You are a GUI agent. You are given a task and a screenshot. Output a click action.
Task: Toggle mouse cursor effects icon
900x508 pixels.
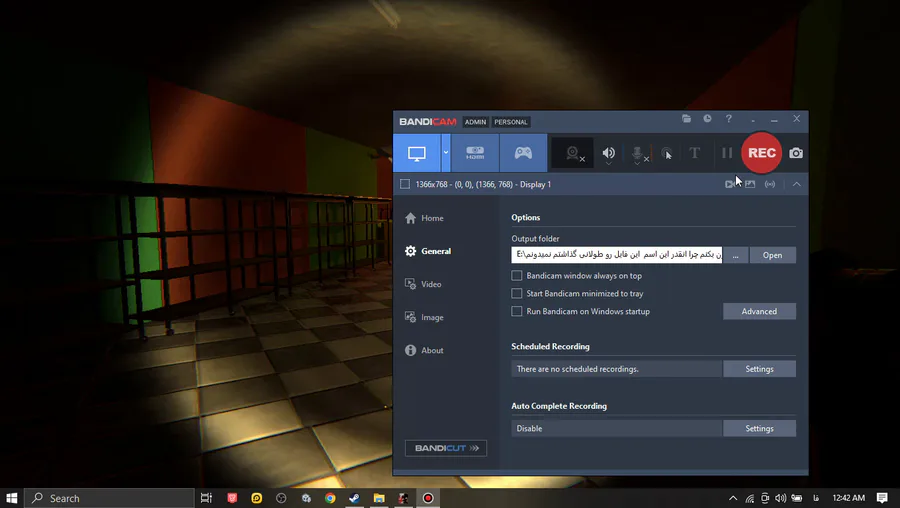666,153
